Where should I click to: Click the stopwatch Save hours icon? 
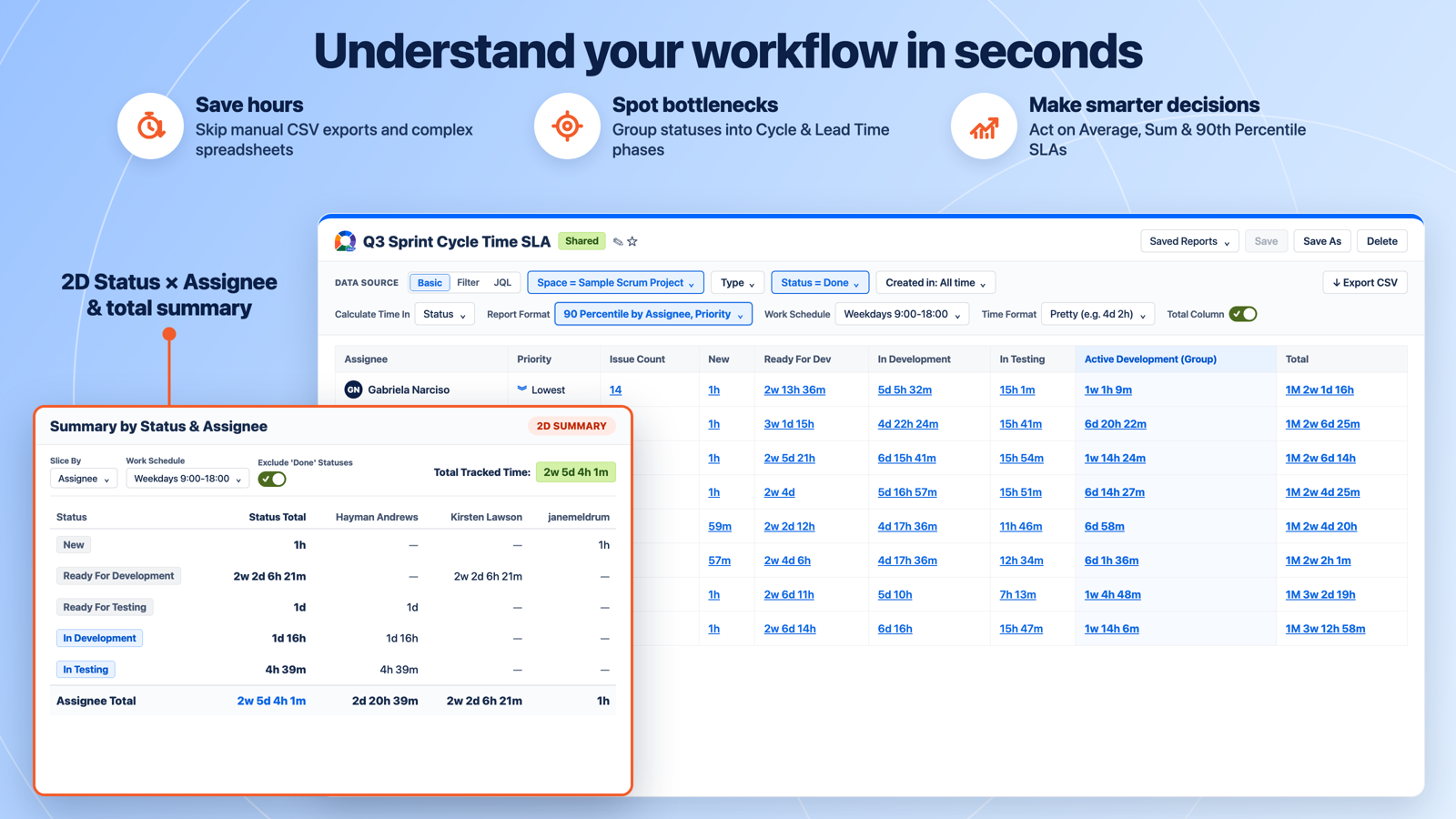coord(150,126)
